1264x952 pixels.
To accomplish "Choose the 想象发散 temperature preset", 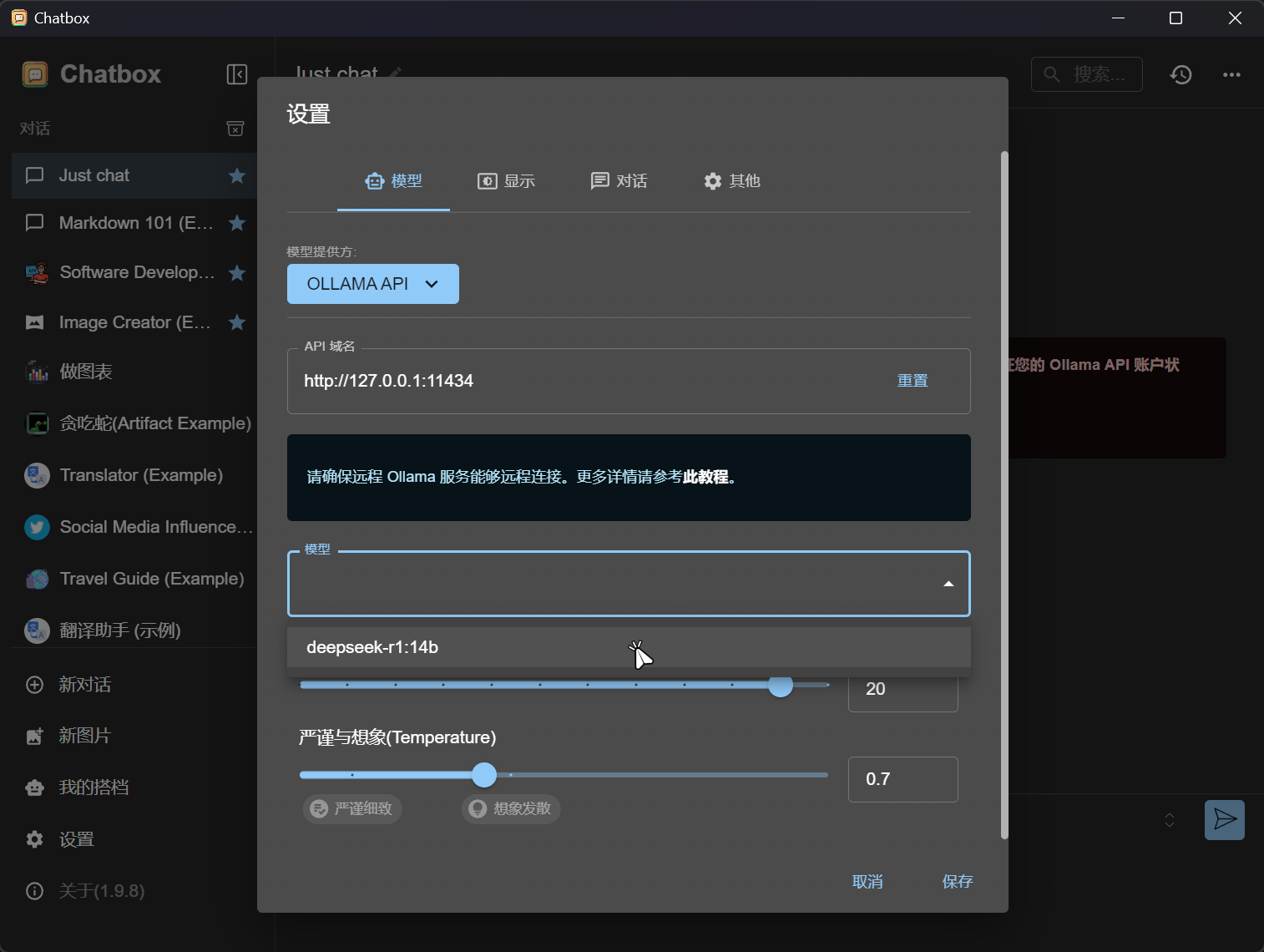I will point(511,808).
